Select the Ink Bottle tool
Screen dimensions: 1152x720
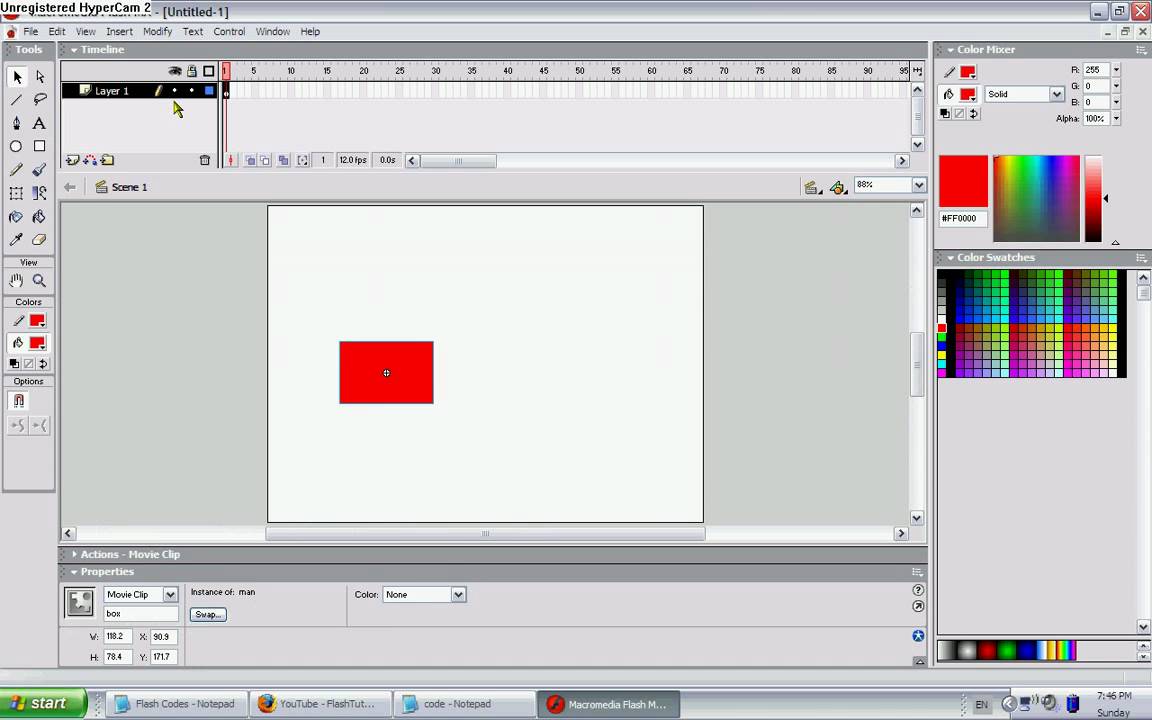pos(16,217)
